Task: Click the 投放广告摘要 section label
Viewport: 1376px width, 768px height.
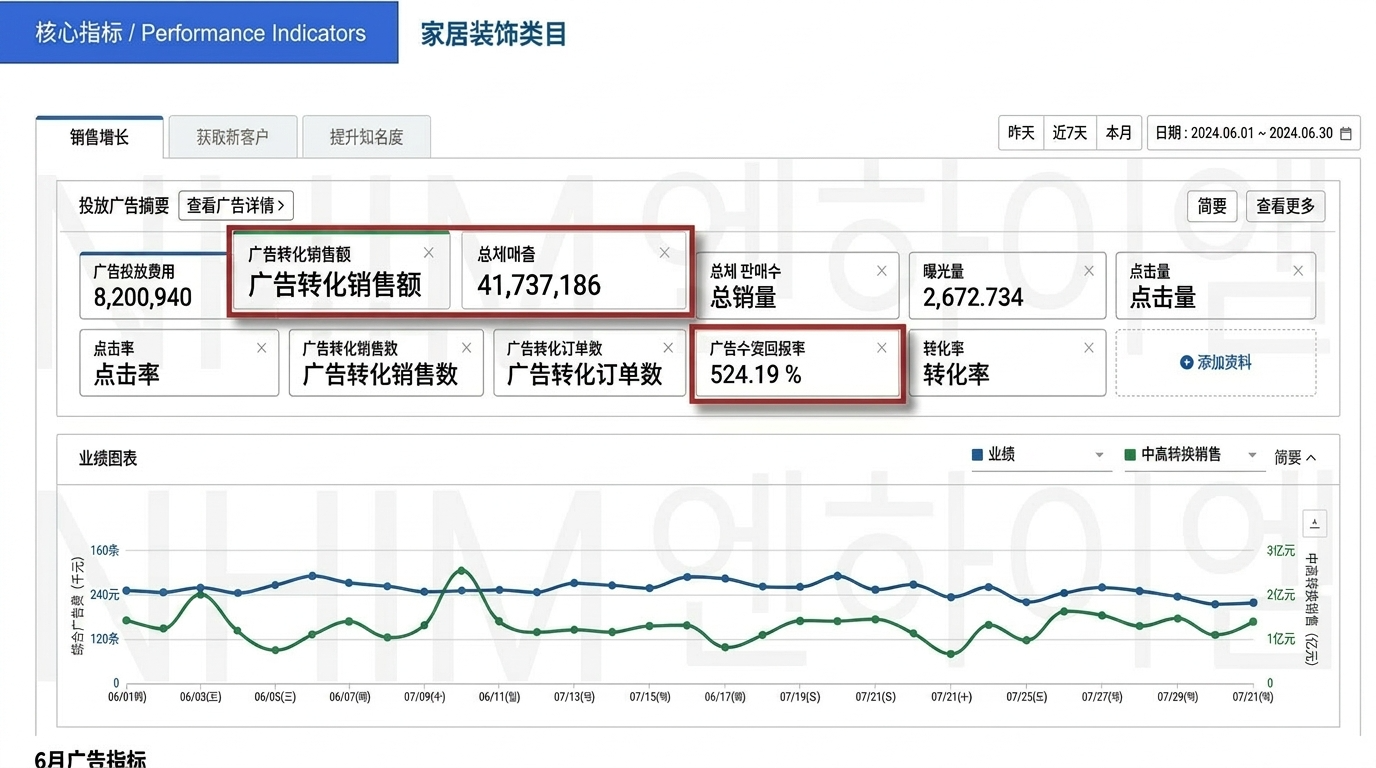Action: (124, 205)
